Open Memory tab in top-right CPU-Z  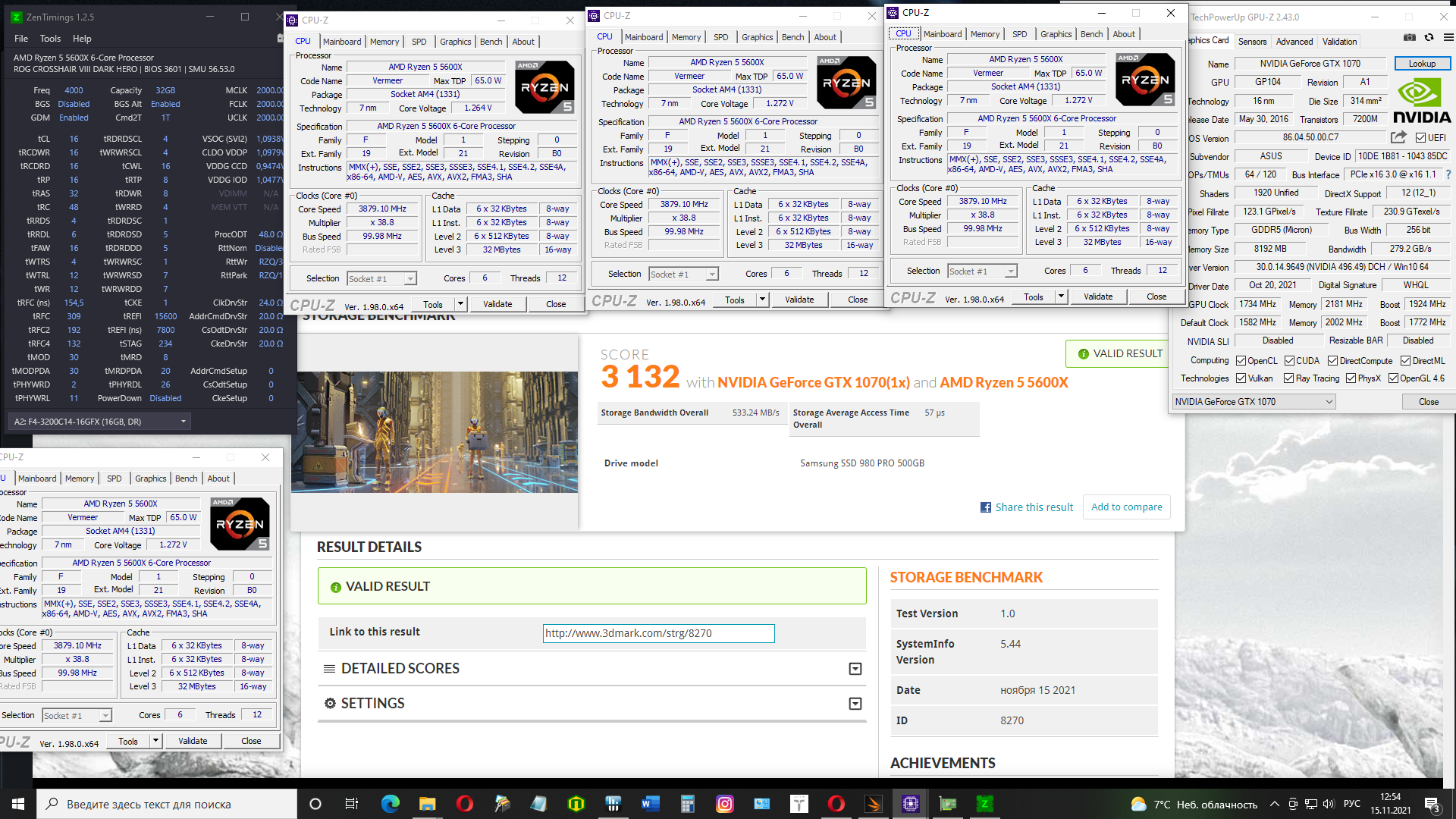984,34
